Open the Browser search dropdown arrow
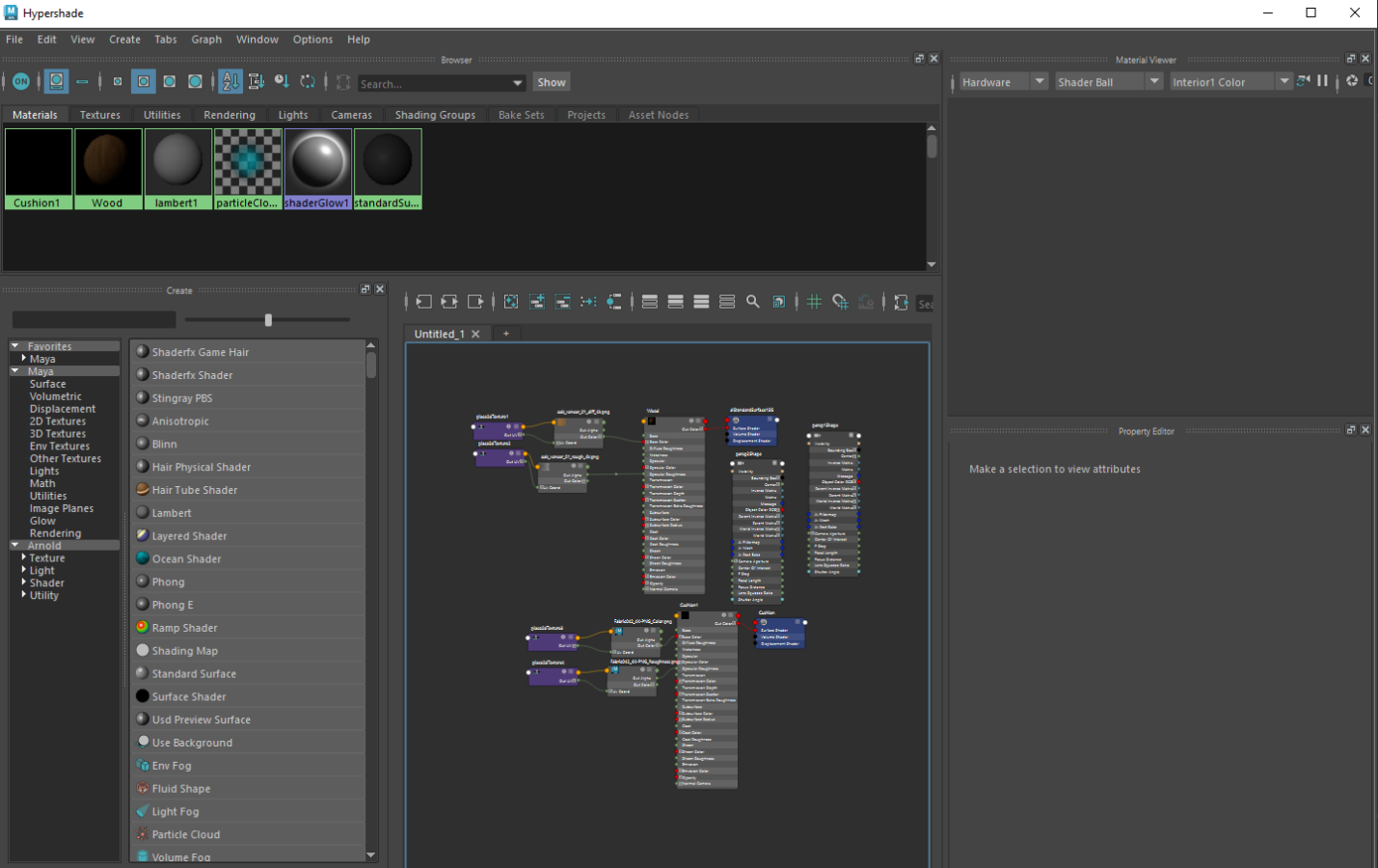 tap(518, 83)
